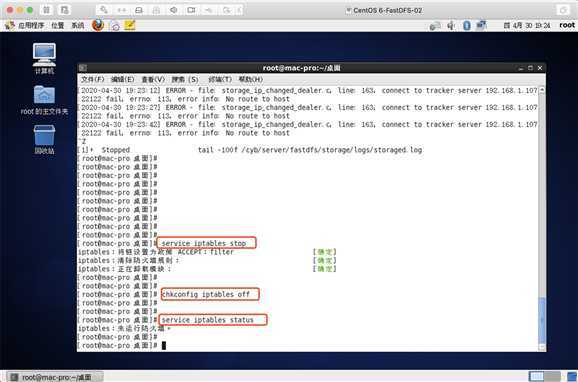Click the 'CentOS 6-FastDFS-02' VM window title
Image resolution: width=578 pixels, height=382 pixels.
(387, 10)
